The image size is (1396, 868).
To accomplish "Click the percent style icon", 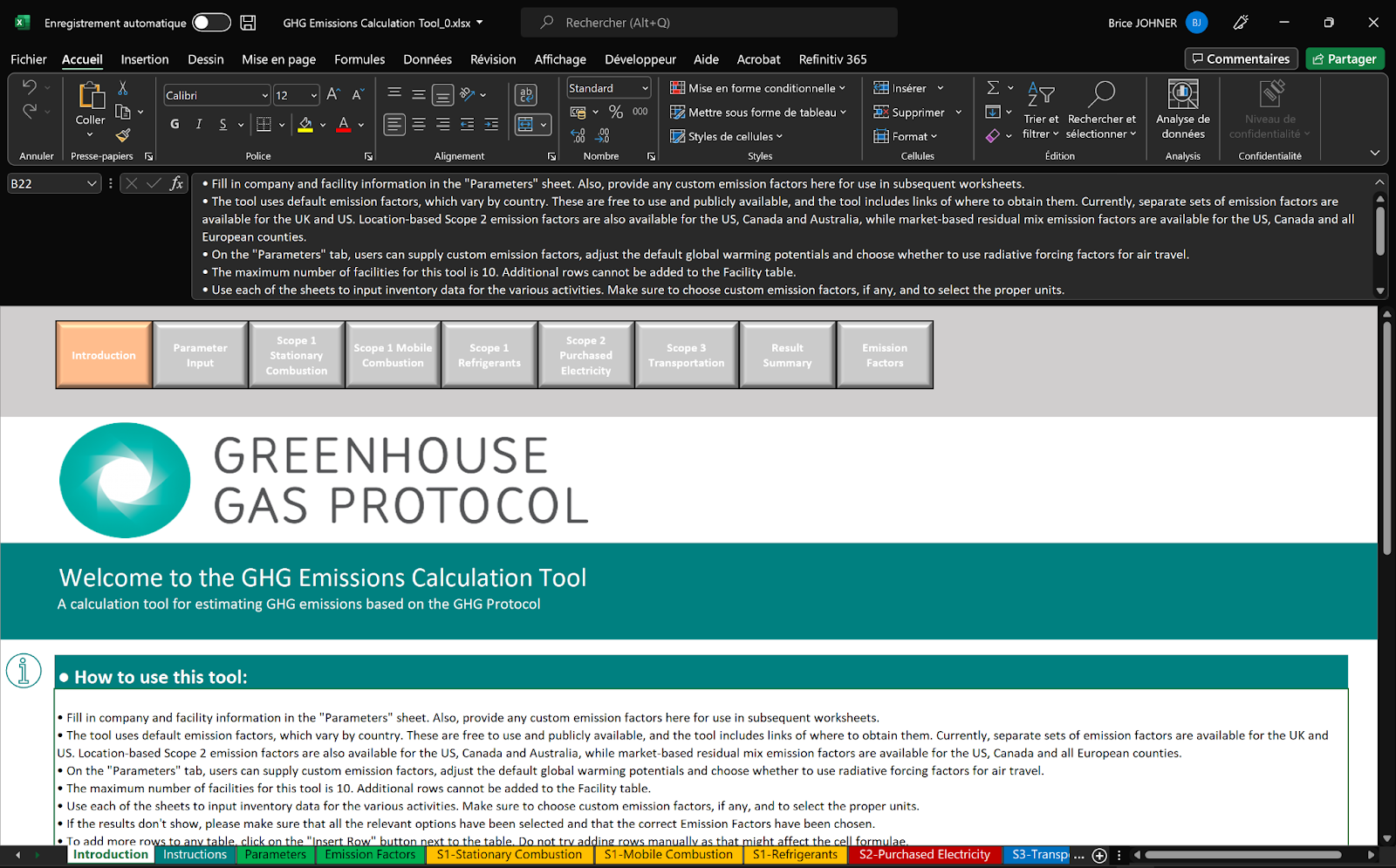I will click(x=616, y=112).
